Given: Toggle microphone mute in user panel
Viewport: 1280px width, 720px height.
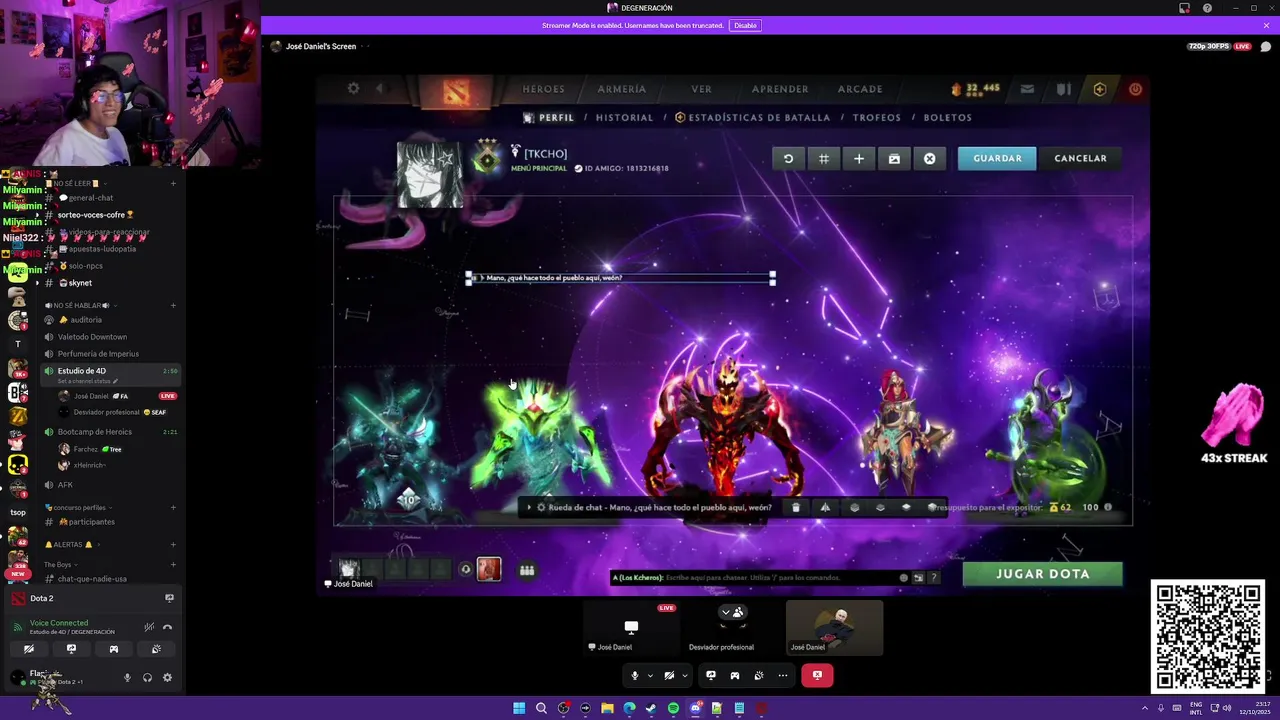Looking at the screenshot, I should [127, 678].
